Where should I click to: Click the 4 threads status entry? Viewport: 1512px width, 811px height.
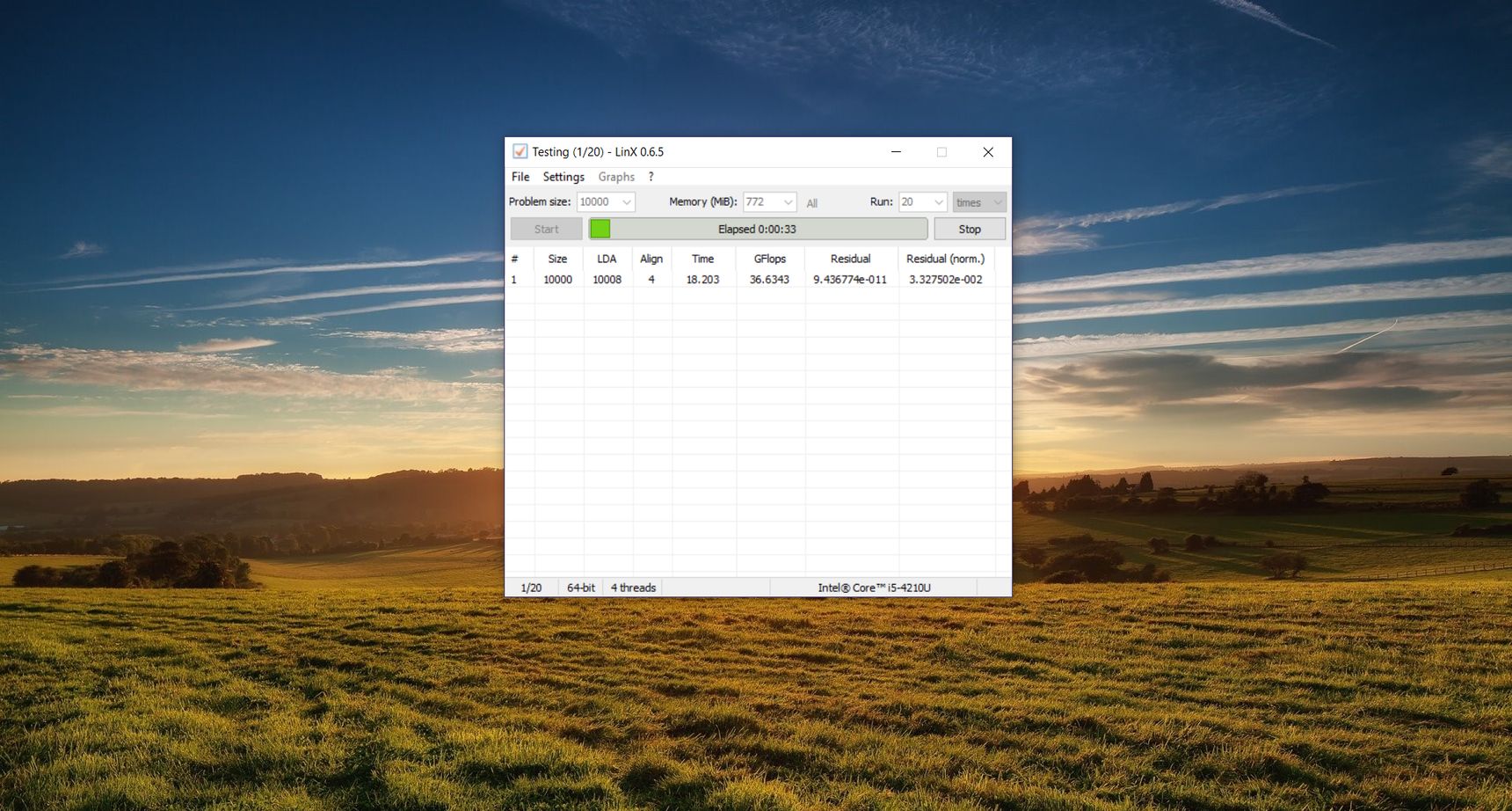[633, 588]
